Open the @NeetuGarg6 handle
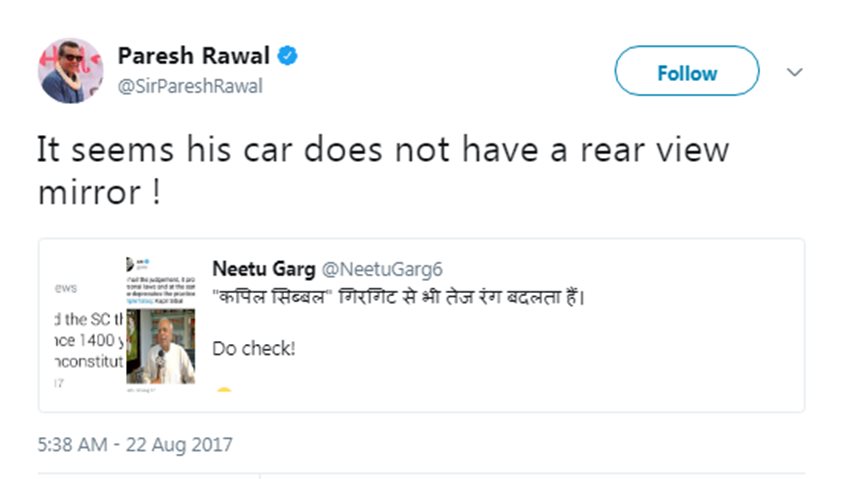Image resolution: width=850 pixels, height=479 pixels. (x=380, y=268)
